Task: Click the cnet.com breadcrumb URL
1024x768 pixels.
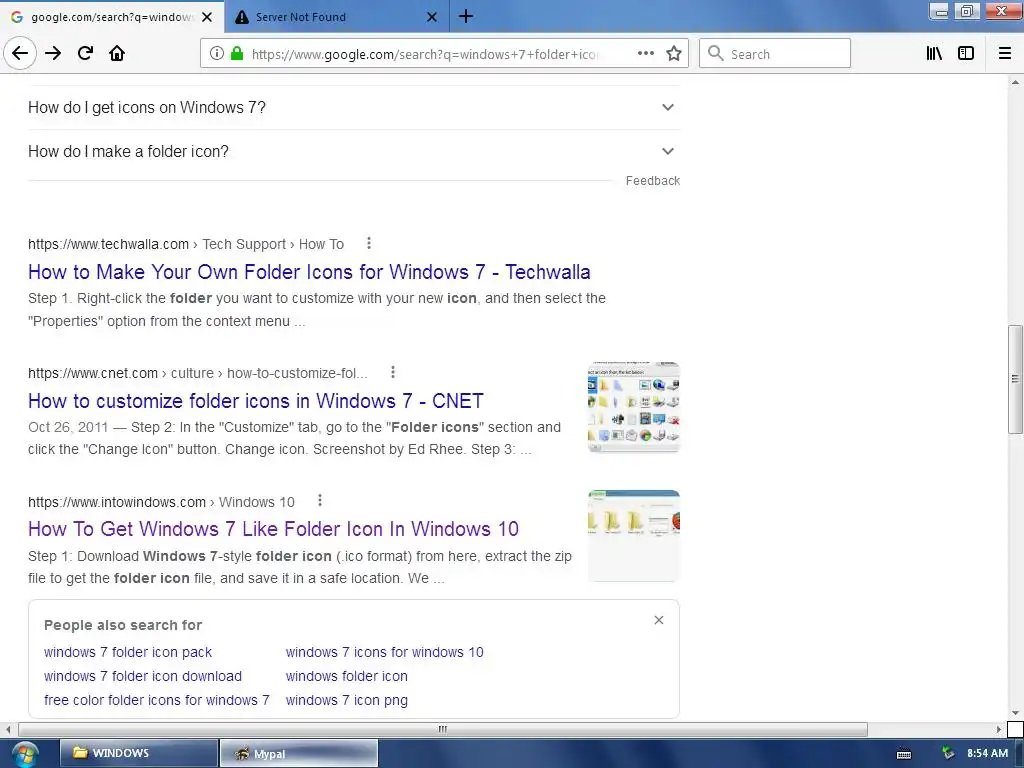Action: tap(197, 373)
